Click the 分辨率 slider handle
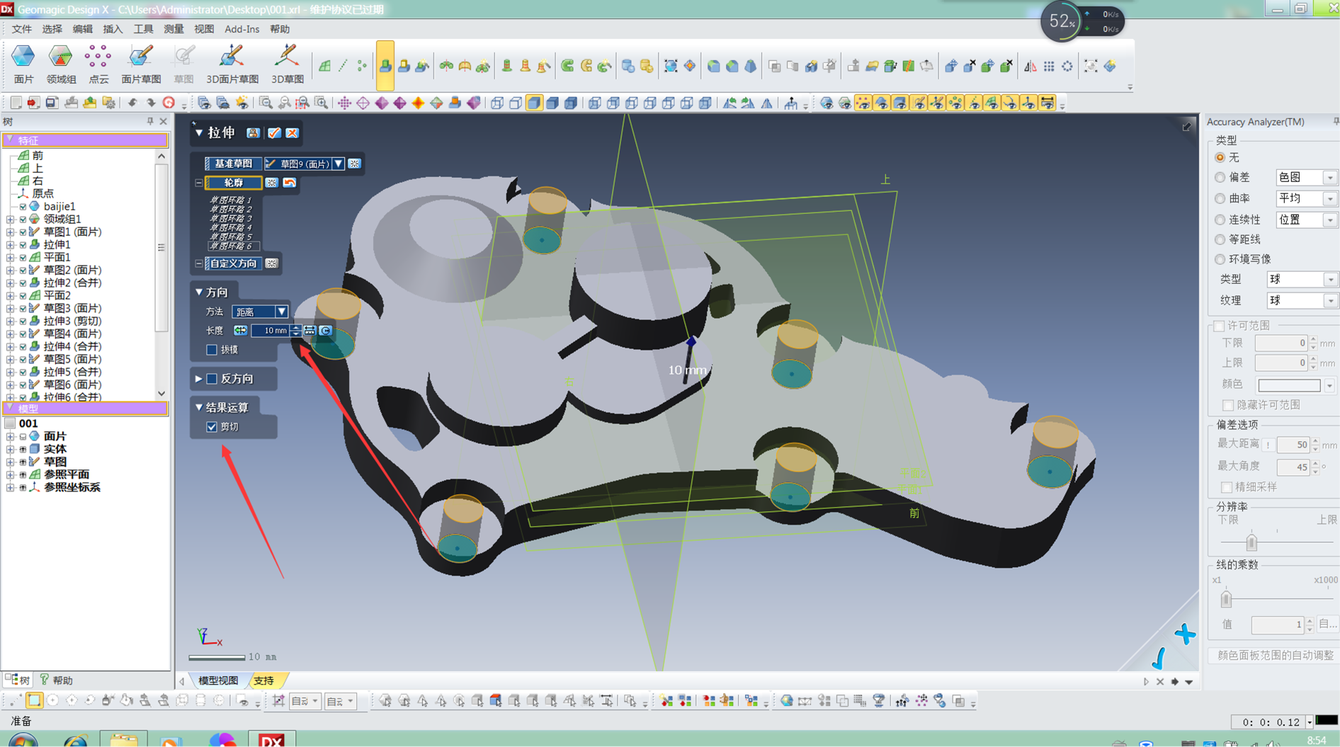The height and width of the screenshot is (747, 1340). pyautogui.click(x=1251, y=542)
